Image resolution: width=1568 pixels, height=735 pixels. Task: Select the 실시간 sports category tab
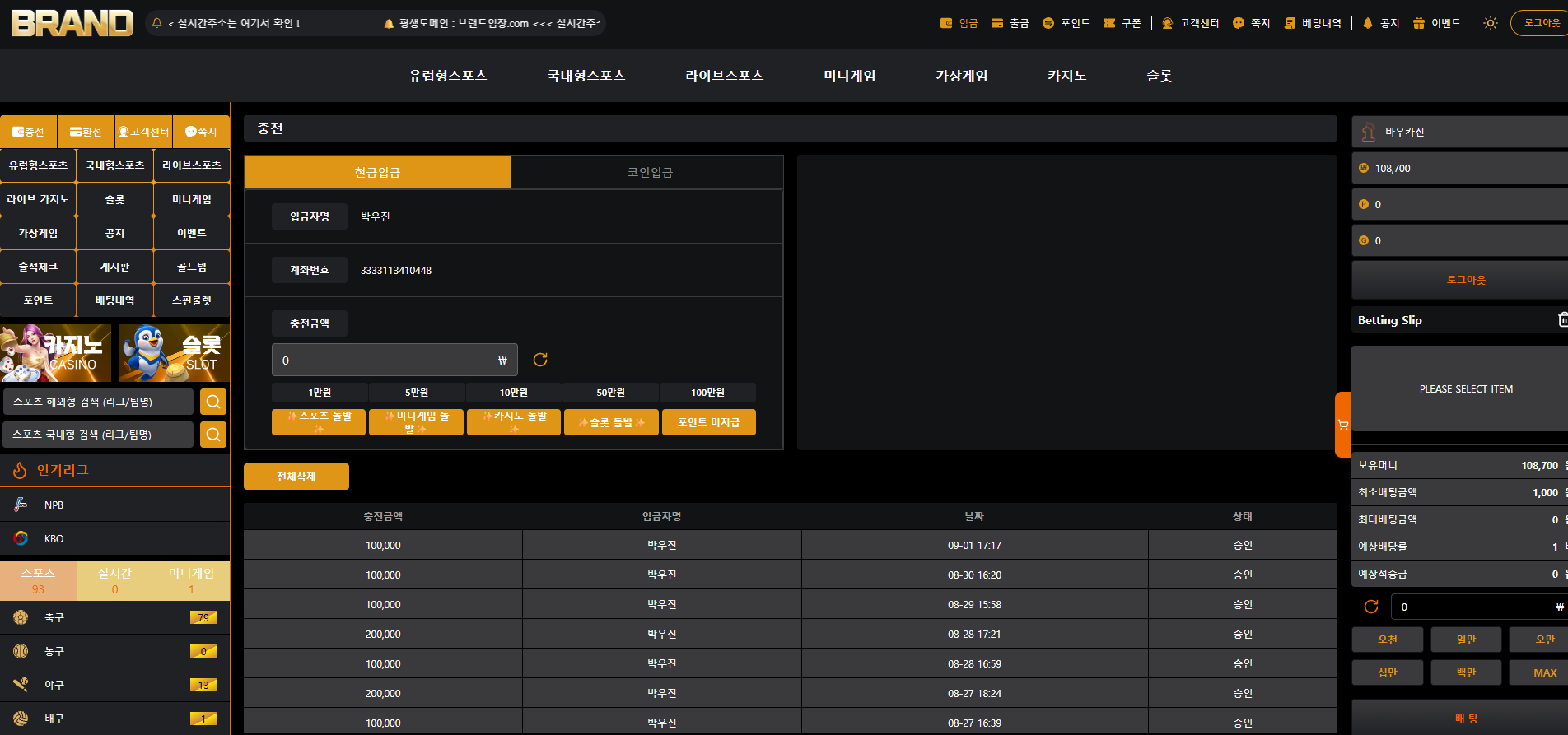coord(114,580)
